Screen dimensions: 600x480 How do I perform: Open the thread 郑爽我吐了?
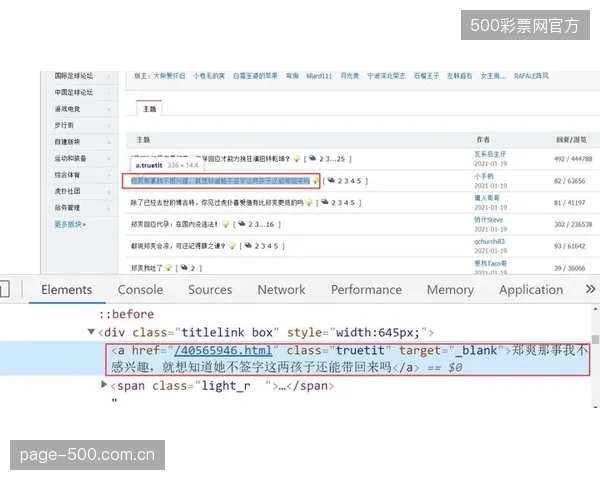coord(147,268)
